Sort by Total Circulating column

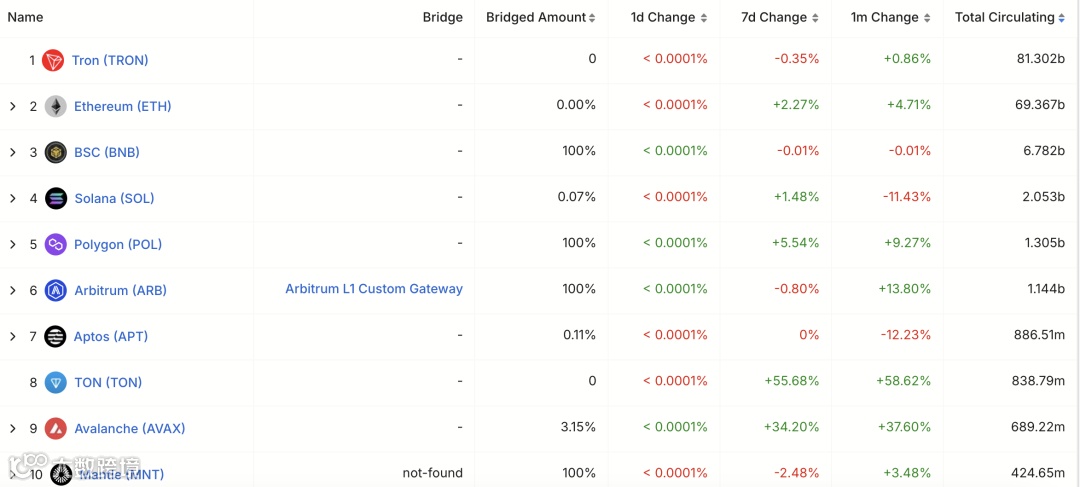tap(1060, 18)
